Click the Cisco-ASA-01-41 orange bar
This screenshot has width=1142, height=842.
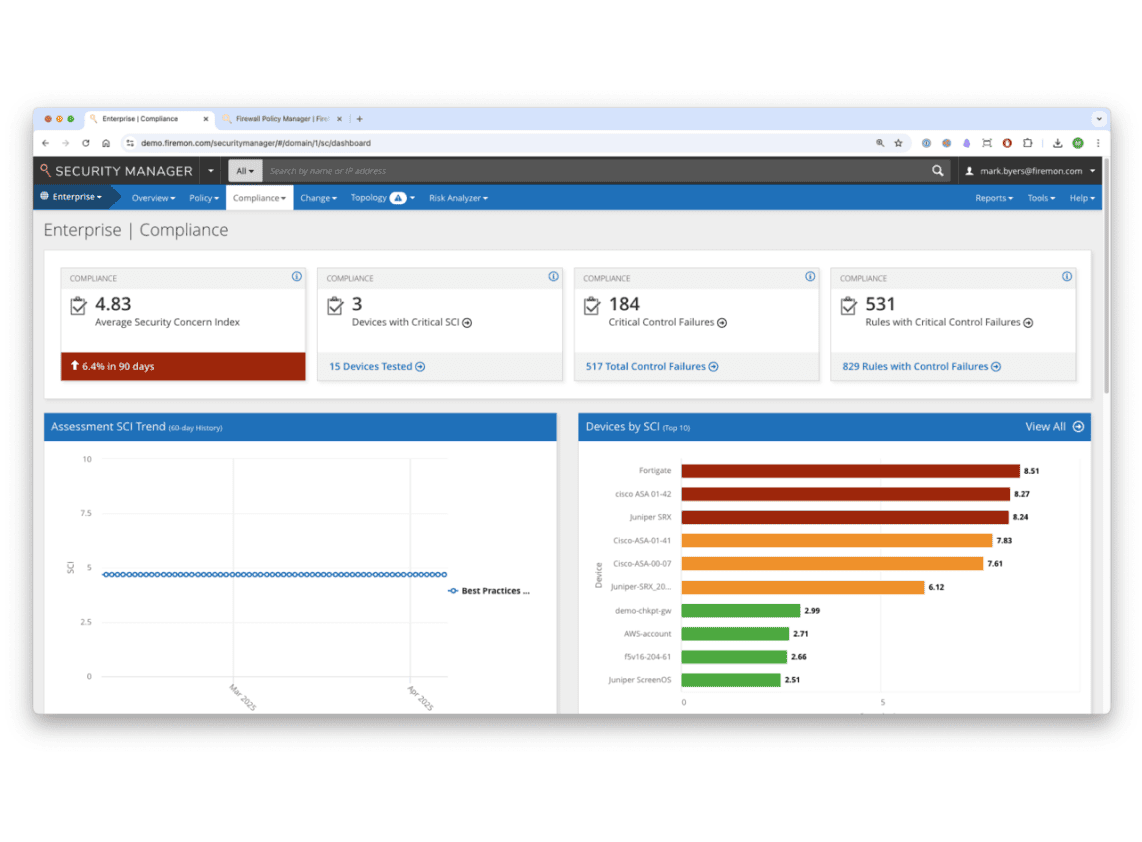click(x=837, y=540)
